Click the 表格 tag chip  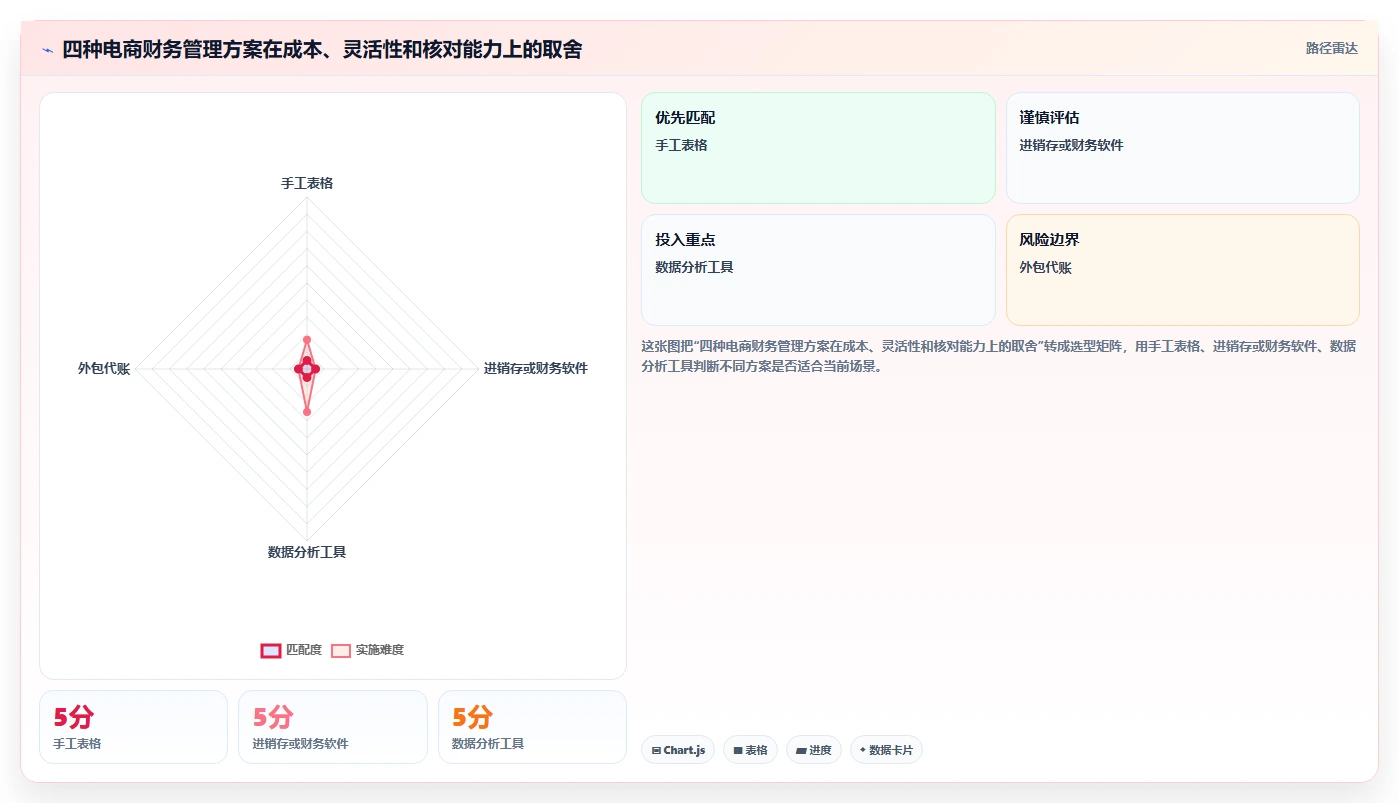pos(750,750)
